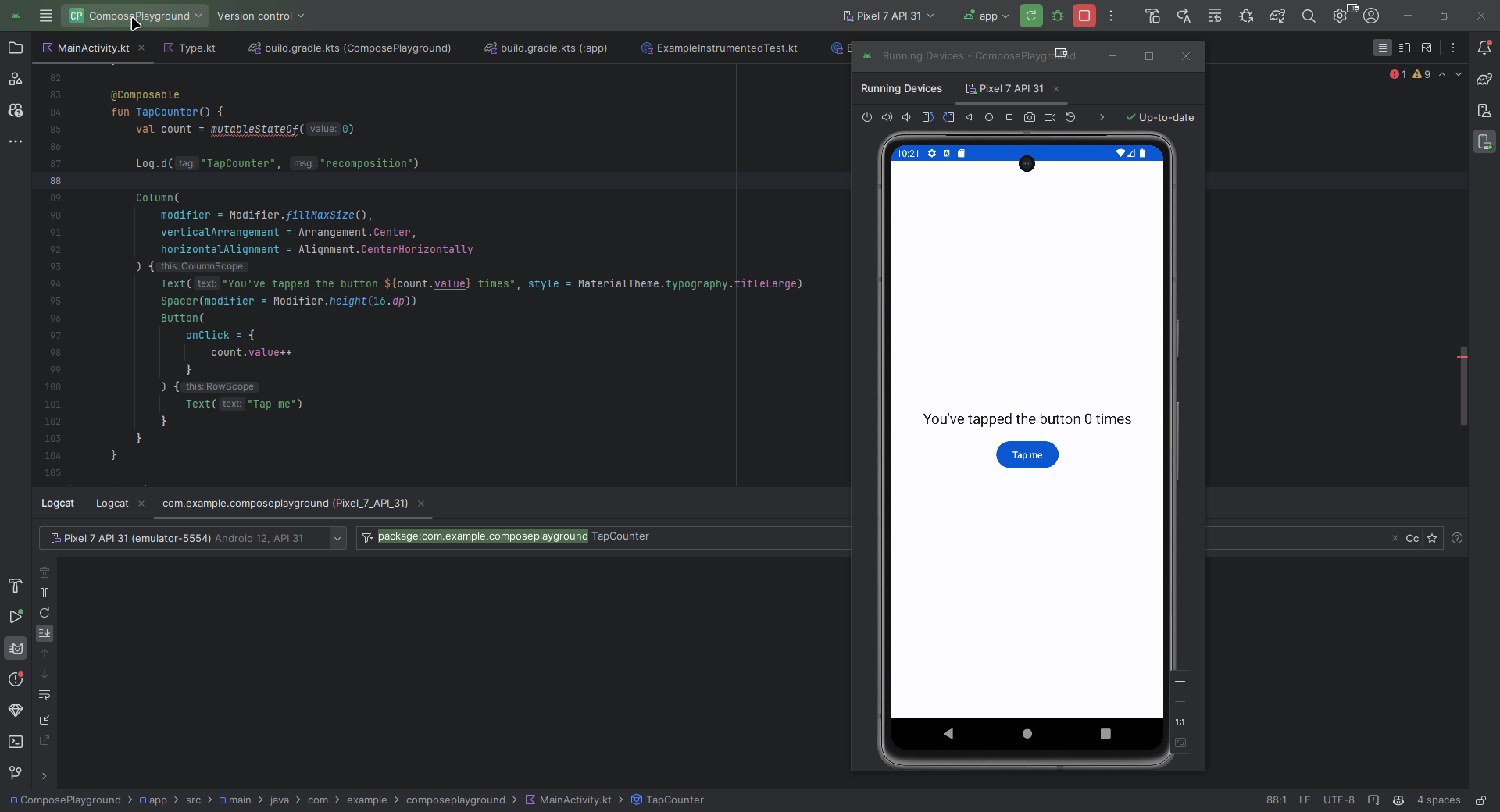The width and height of the screenshot is (1500, 812).
Task: Open the main hamburger menu
Action: coord(46,16)
